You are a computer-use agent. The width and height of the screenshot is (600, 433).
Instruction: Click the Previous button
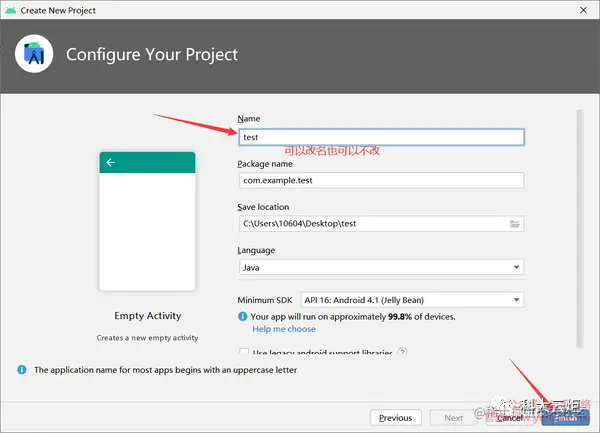click(396, 418)
